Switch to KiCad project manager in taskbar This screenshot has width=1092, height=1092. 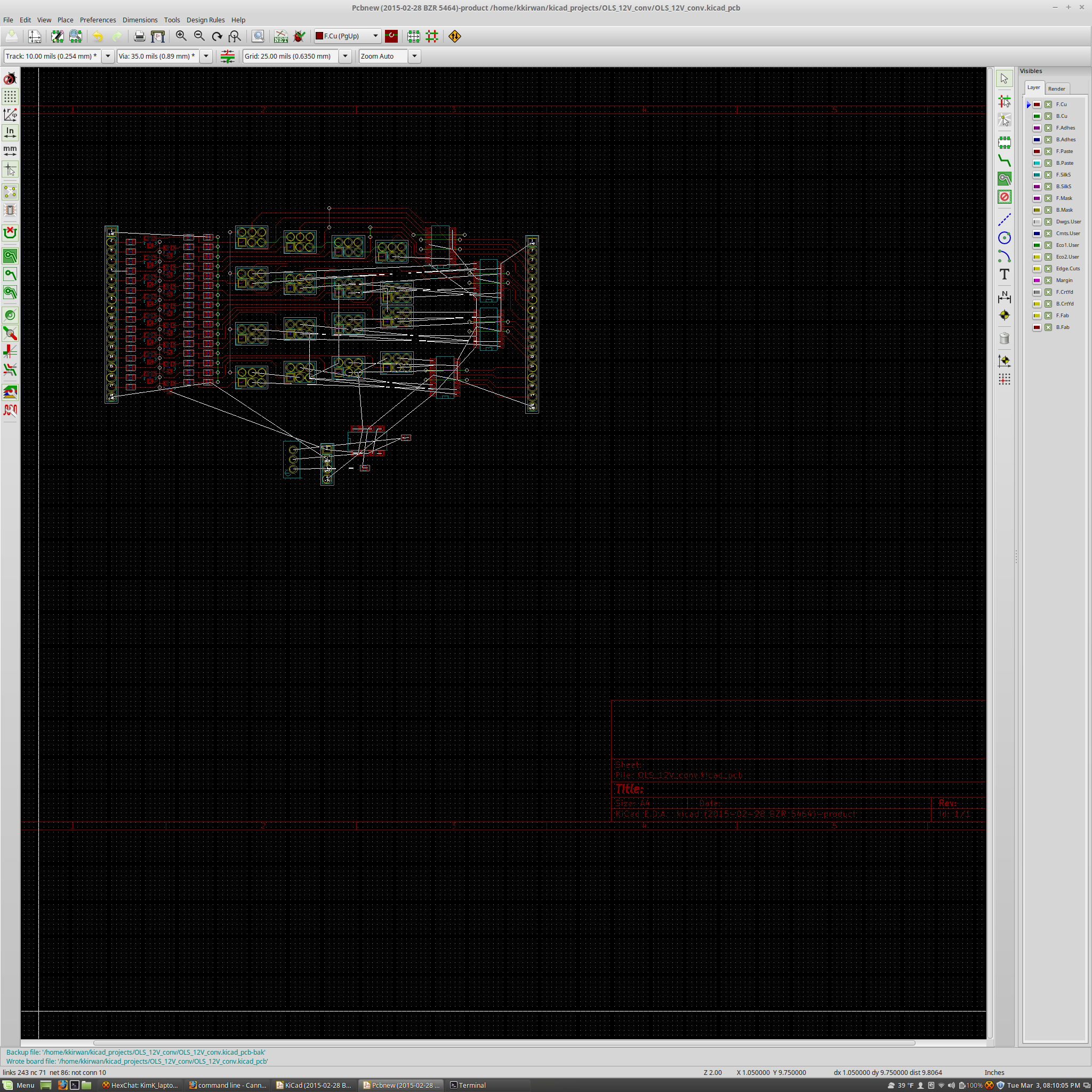(x=314, y=1085)
